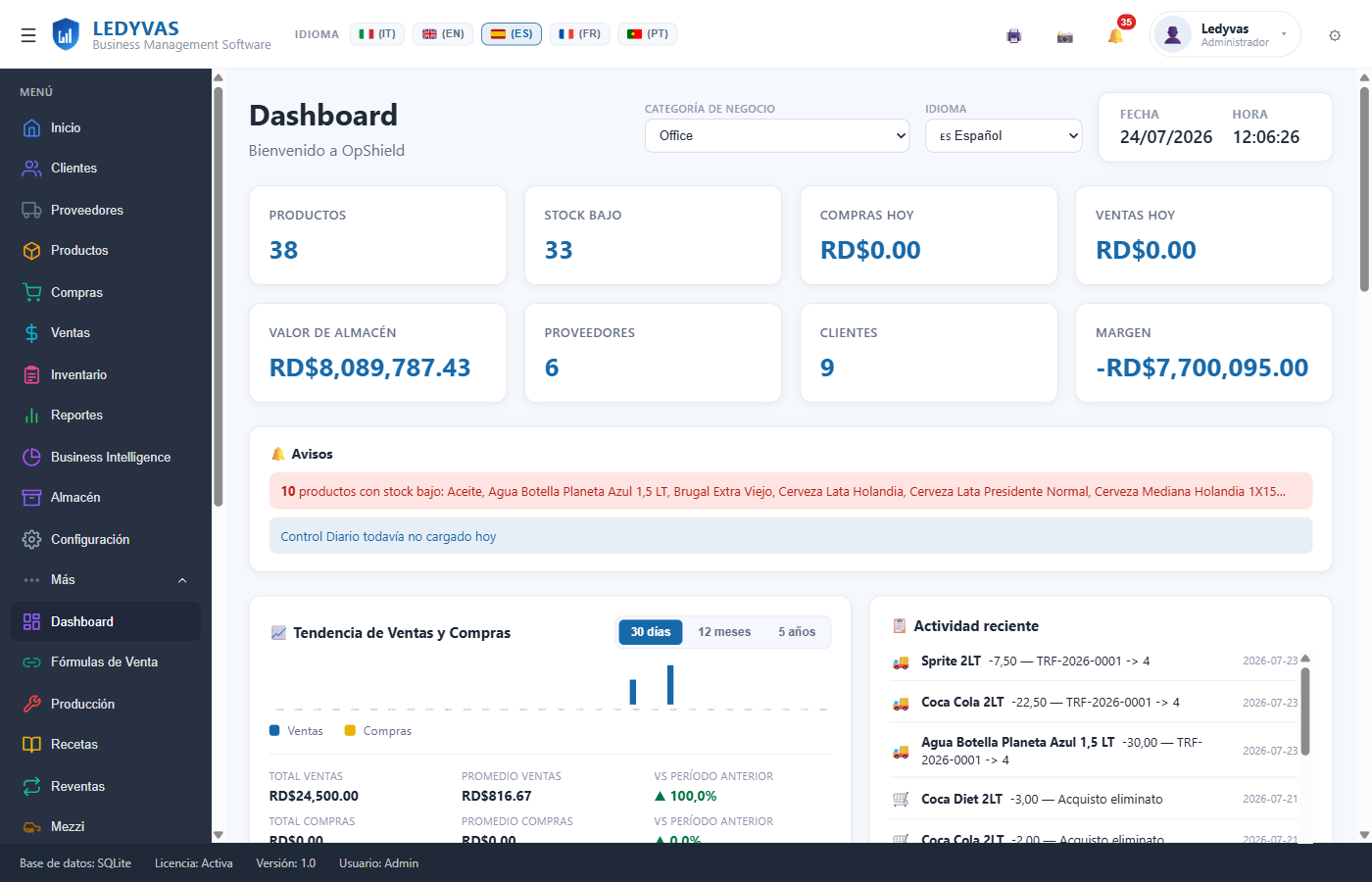
Task: Open Categoría de Negocio dropdown
Action: click(777, 136)
